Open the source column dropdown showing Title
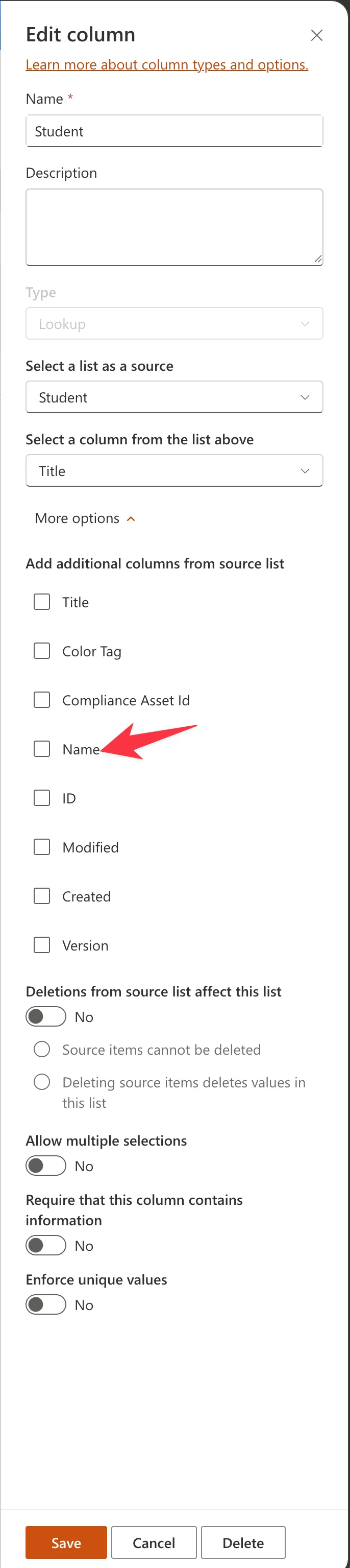Viewport: 350px width, 1568px height. click(x=174, y=471)
